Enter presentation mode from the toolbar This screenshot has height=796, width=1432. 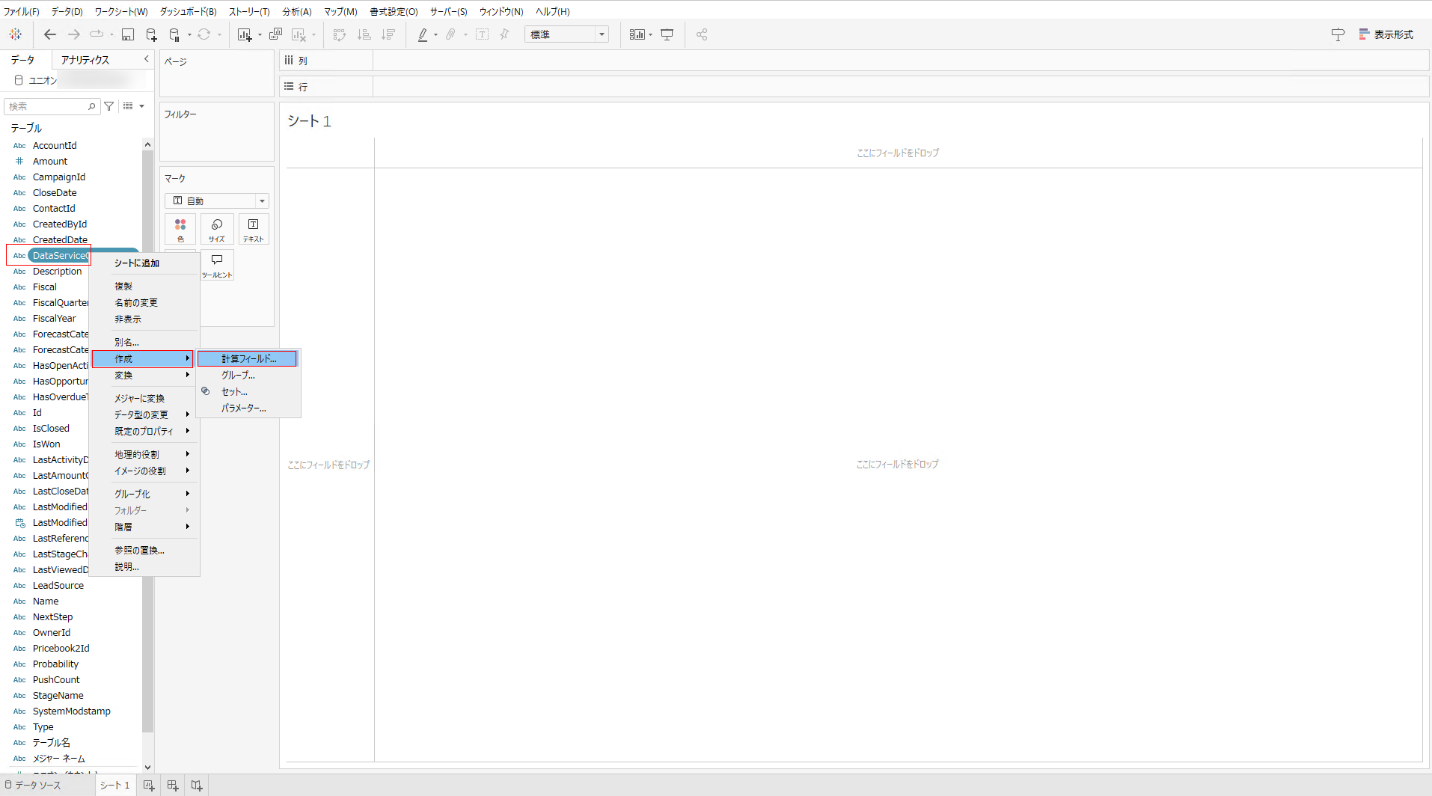665,34
